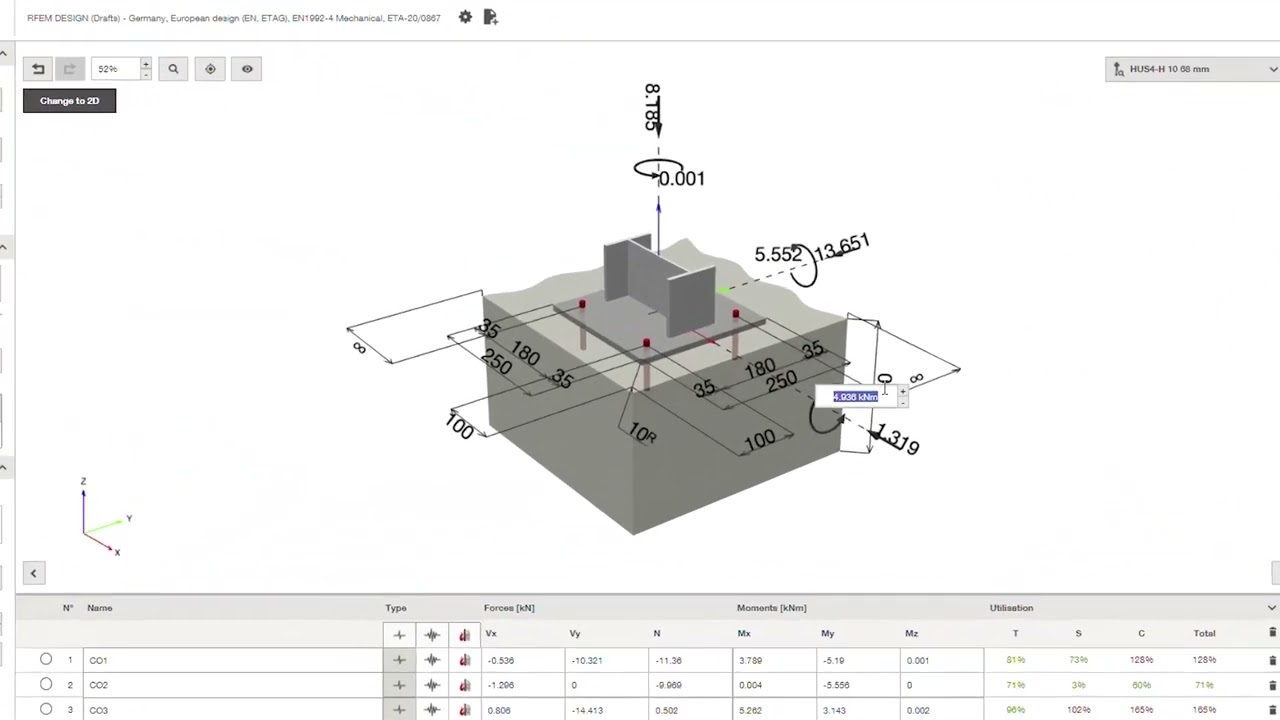Collapse the load table with chevron
This screenshot has height=720, width=1280.
(x=1272, y=608)
